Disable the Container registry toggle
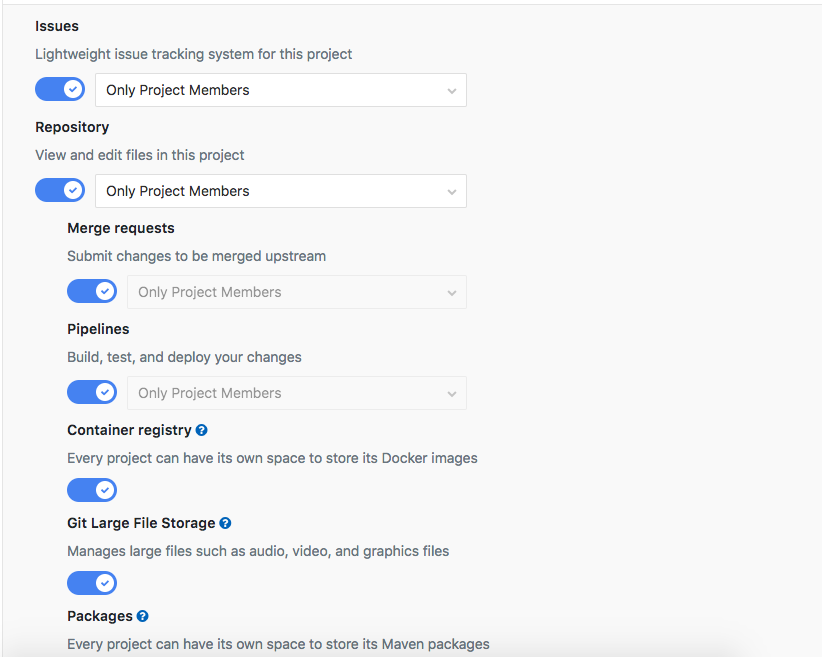 click(x=92, y=490)
